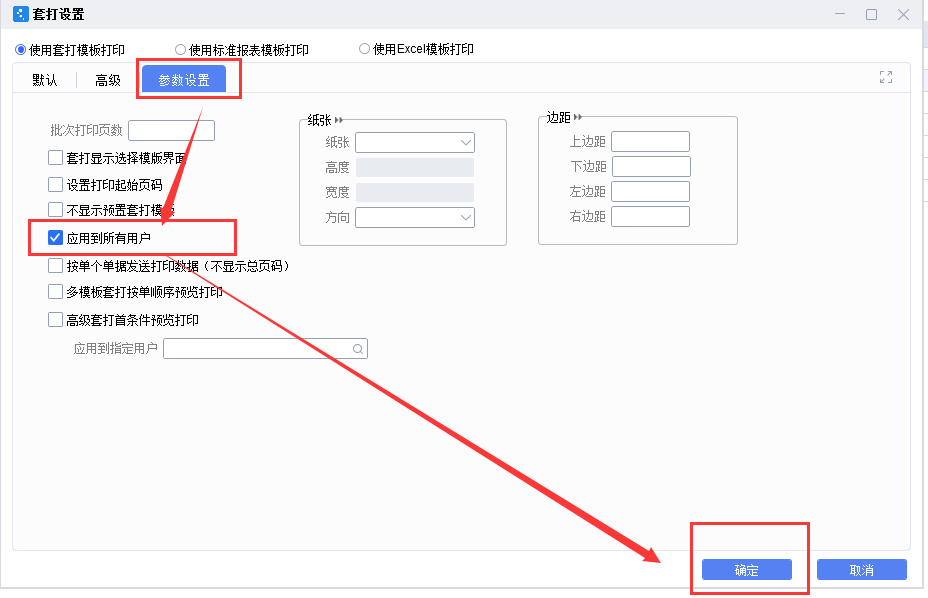This screenshot has height=598, width=928.
Task: Maximize the 套打设置 window
Action: pos(871,14)
